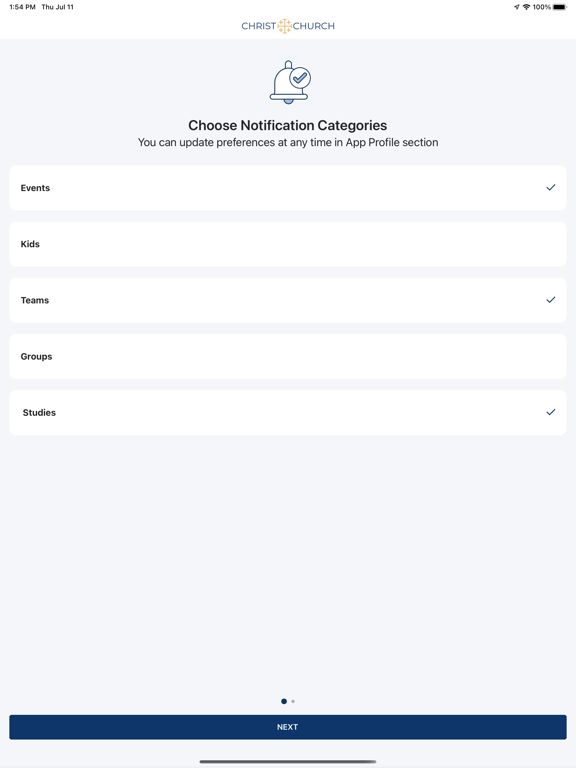Screen dimensions: 576x768
Task: Click the cross emblem in the logo
Action: click(x=285, y=26)
